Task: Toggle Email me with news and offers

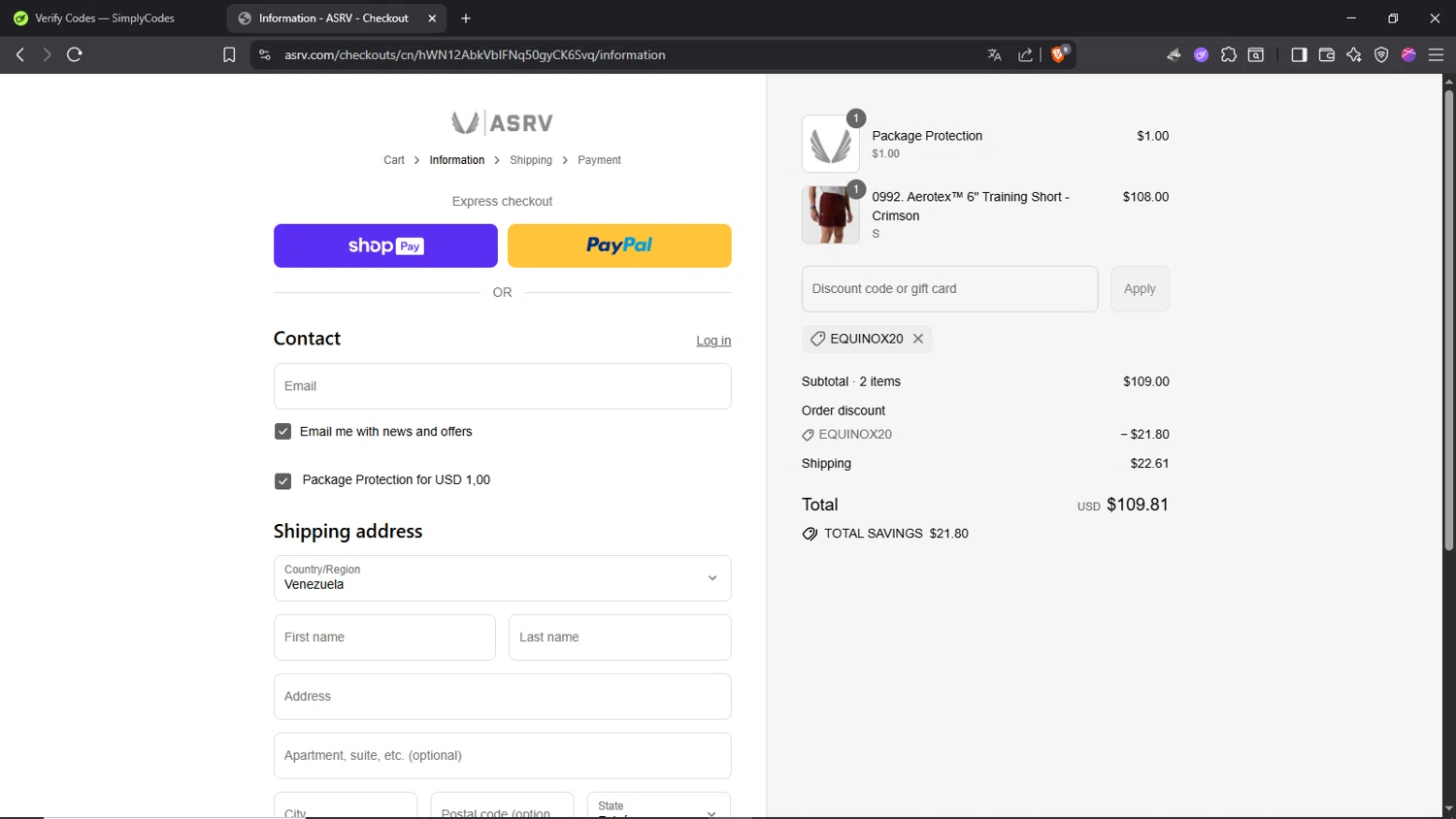Action: click(x=282, y=432)
